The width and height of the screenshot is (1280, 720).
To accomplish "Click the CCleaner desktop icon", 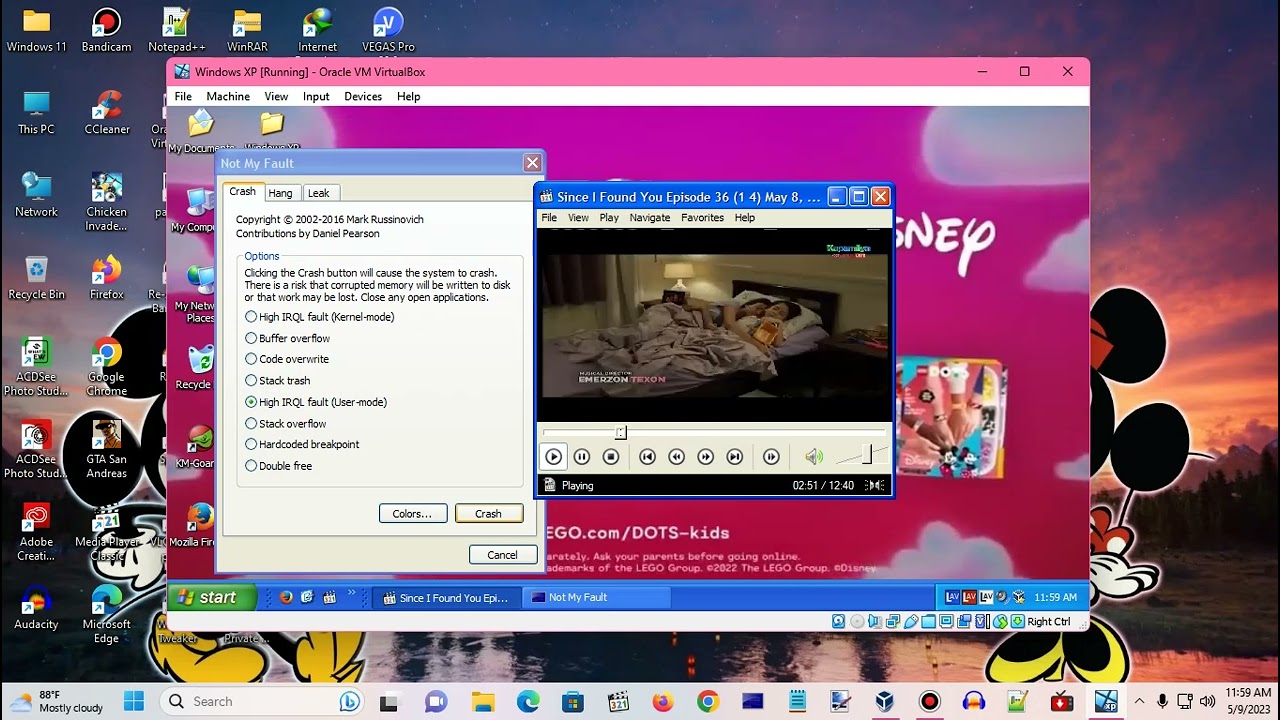I will (106, 112).
